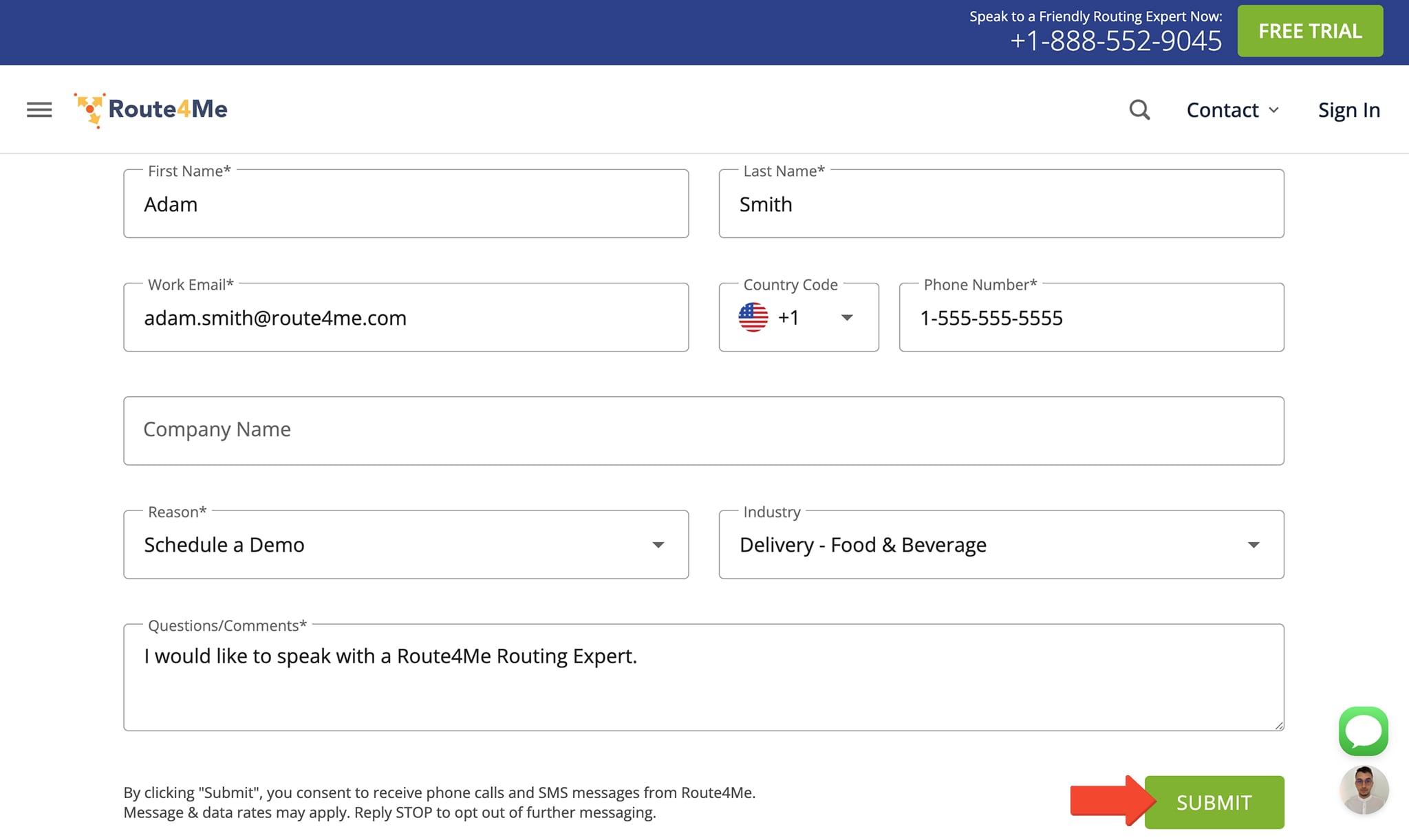Image resolution: width=1409 pixels, height=840 pixels.
Task: Open the Industry dropdown
Action: point(1001,544)
